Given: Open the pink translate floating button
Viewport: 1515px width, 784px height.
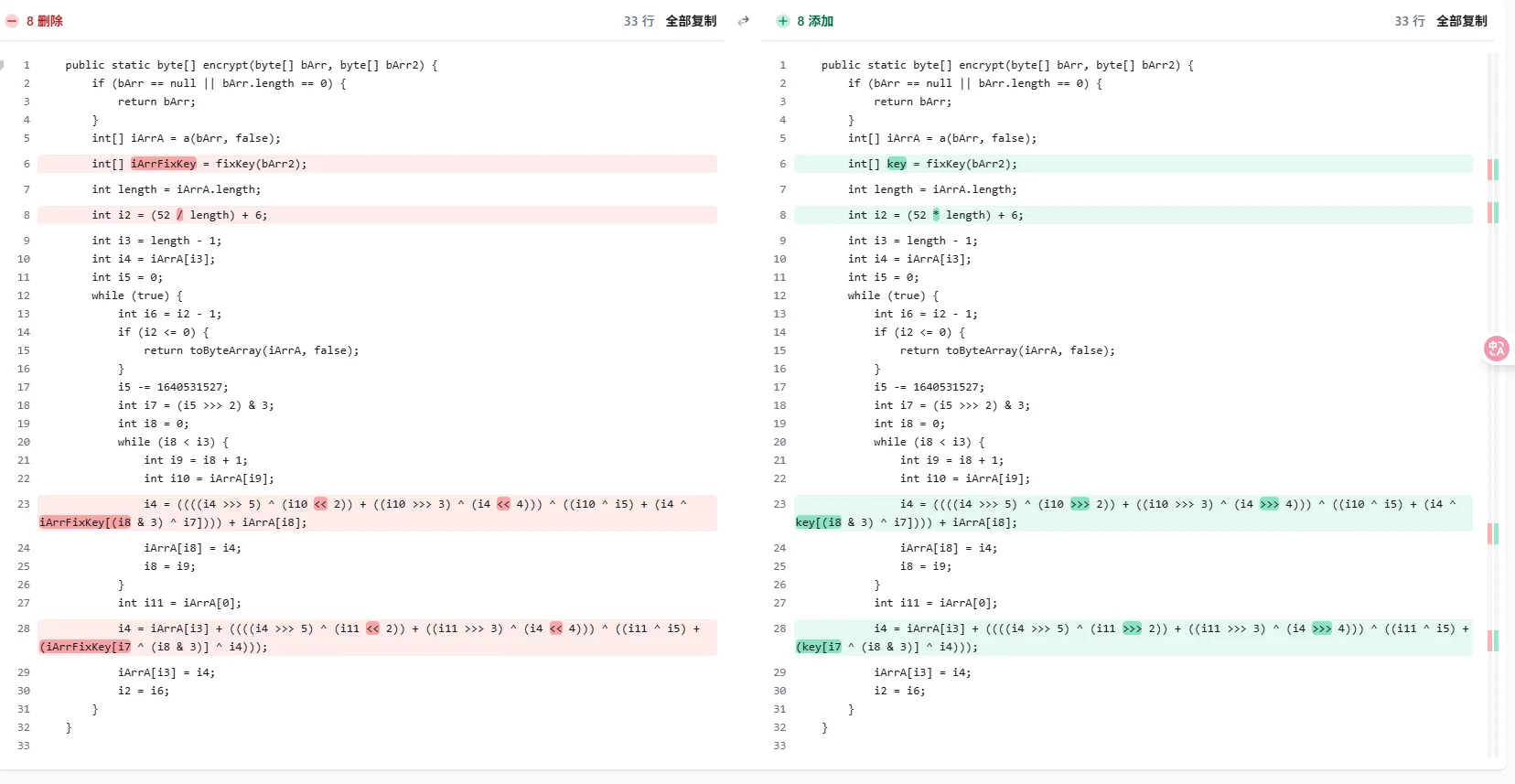Looking at the screenshot, I should [x=1497, y=349].
